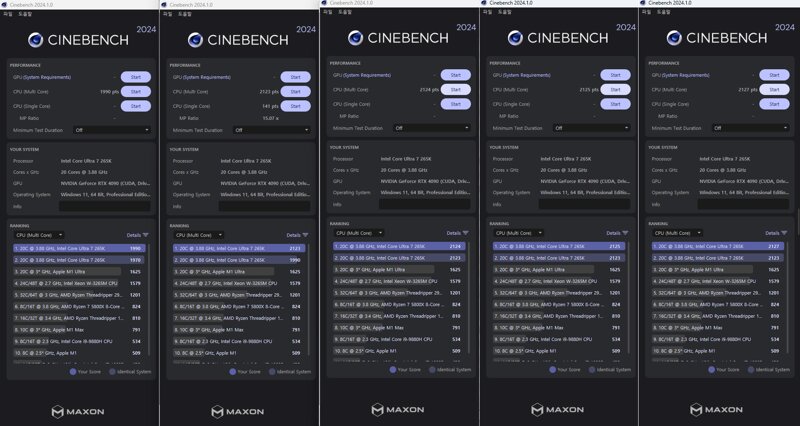Screen dimensions: 800x426
Task: Start CPU Multi Core test, 1990 pts window
Action: tap(136, 92)
